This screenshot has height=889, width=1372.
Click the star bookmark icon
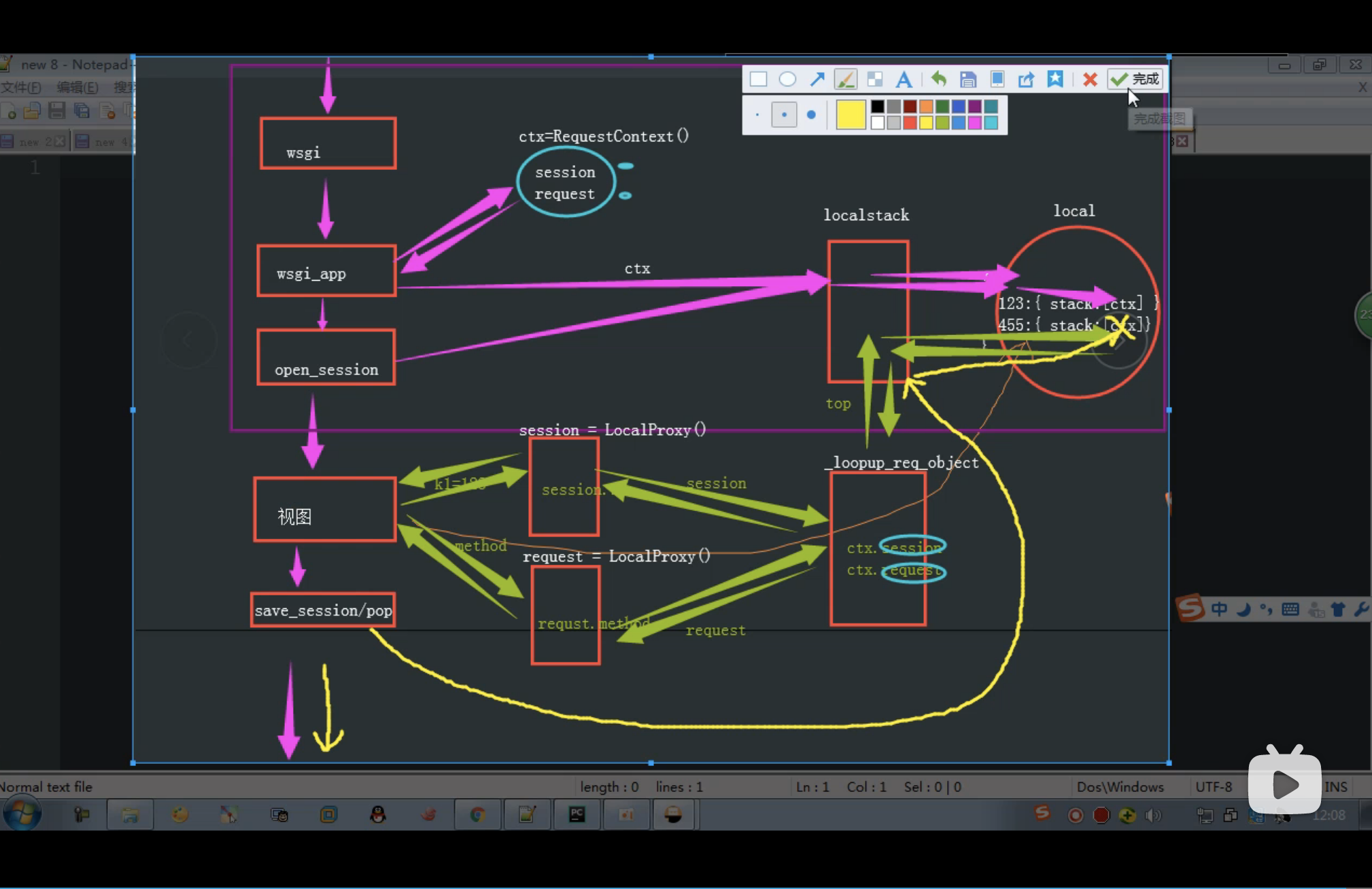(x=1055, y=80)
